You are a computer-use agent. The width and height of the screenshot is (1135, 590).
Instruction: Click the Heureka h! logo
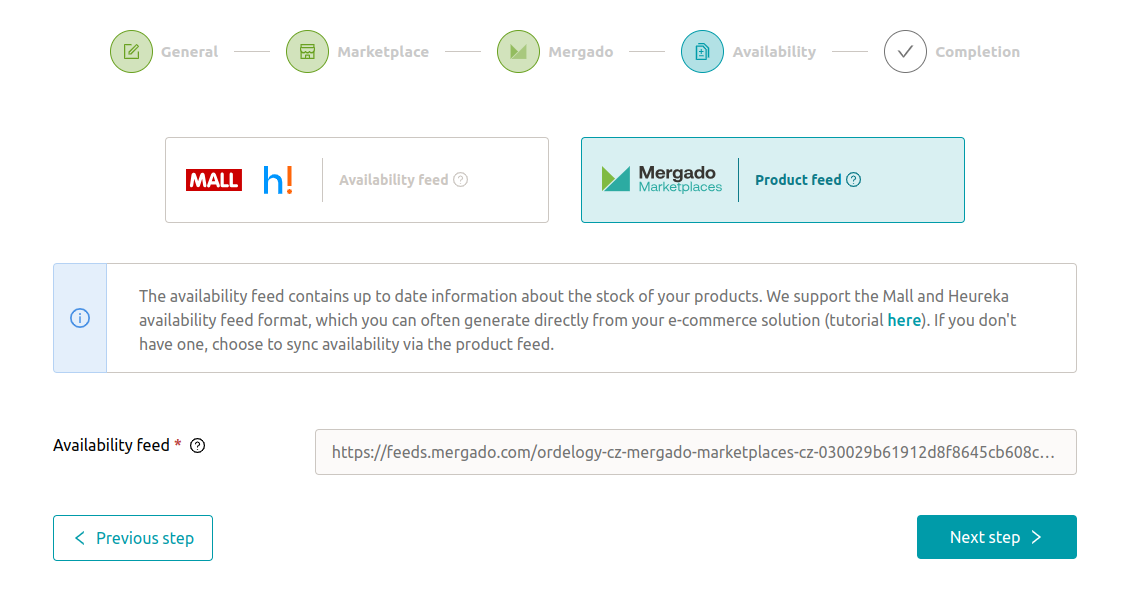(x=278, y=180)
